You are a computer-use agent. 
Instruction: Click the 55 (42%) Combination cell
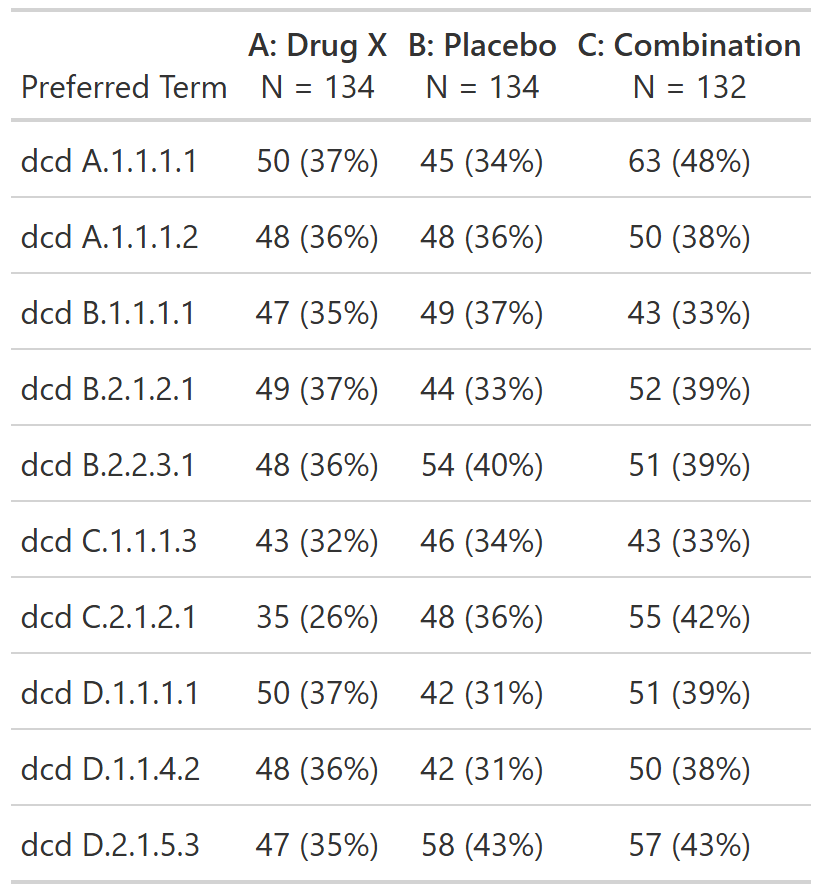(x=689, y=617)
